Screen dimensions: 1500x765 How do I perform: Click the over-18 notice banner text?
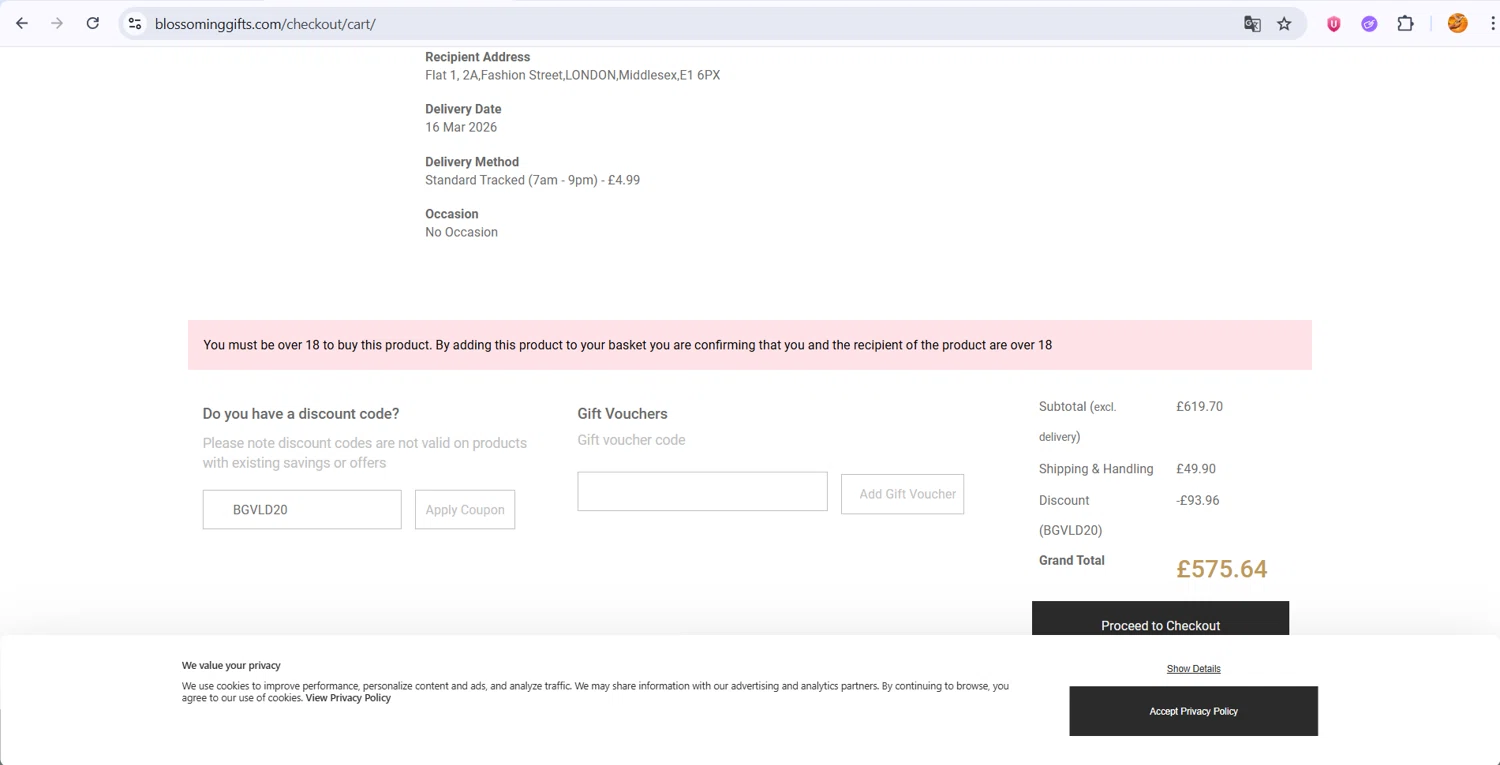pyautogui.click(x=627, y=345)
